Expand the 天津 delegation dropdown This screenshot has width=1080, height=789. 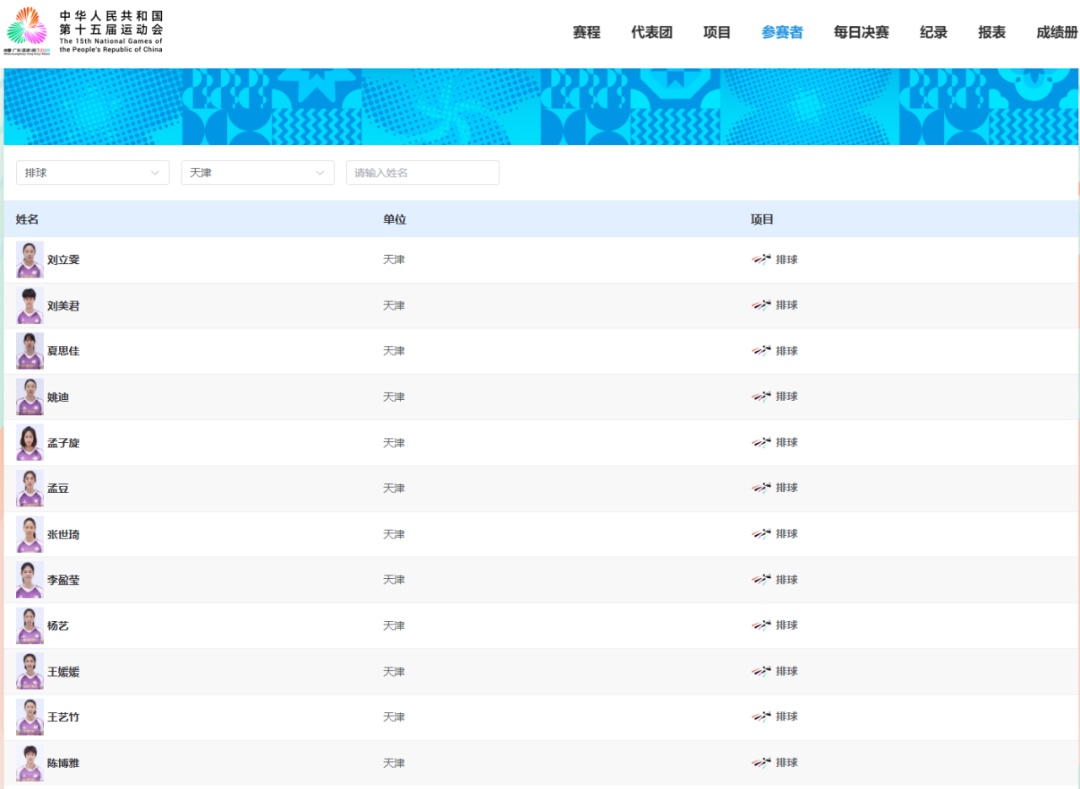257,173
